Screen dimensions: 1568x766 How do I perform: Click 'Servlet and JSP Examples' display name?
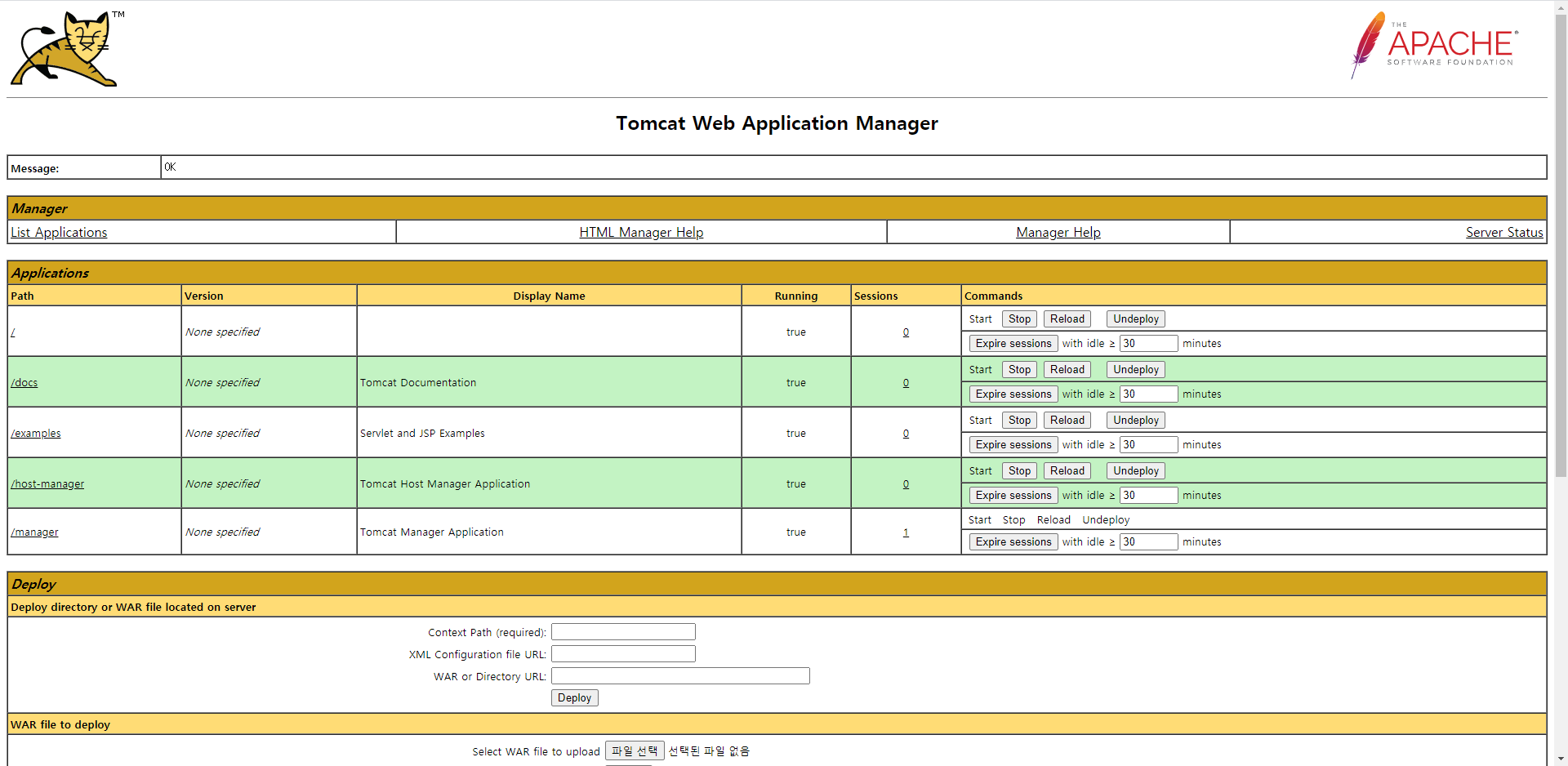point(422,434)
